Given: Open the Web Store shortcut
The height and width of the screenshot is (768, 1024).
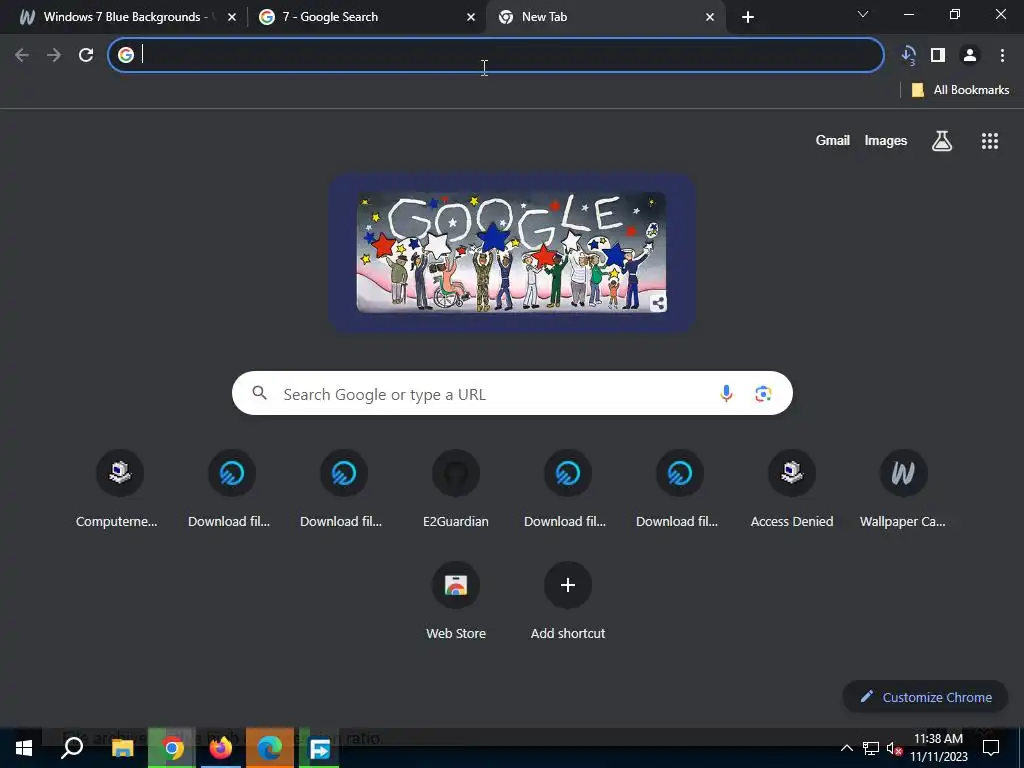Looking at the screenshot, I should pyautogui.click(x=456, y=601).
